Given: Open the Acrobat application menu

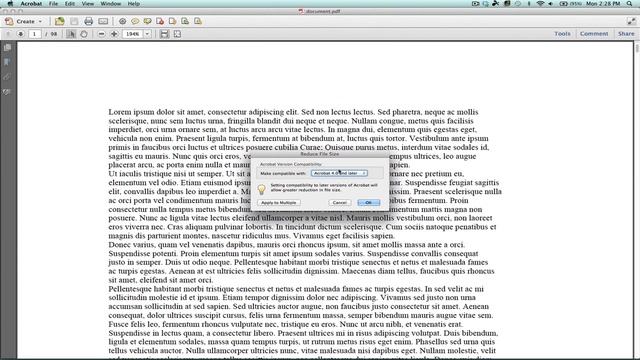Looking at the screenshot, I should pos(31,4).
